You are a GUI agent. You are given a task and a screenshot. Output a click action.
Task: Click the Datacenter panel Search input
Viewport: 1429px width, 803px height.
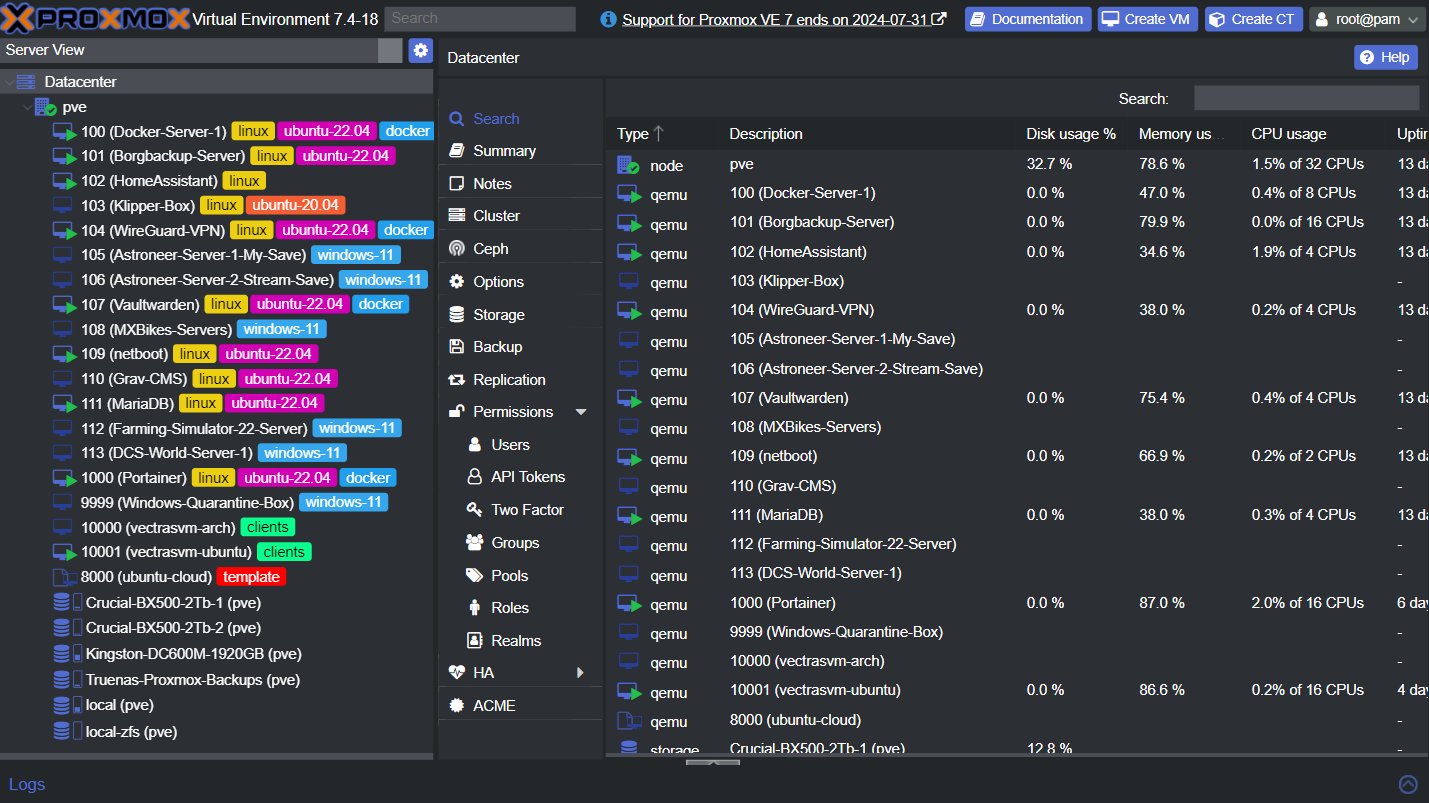1306,98
